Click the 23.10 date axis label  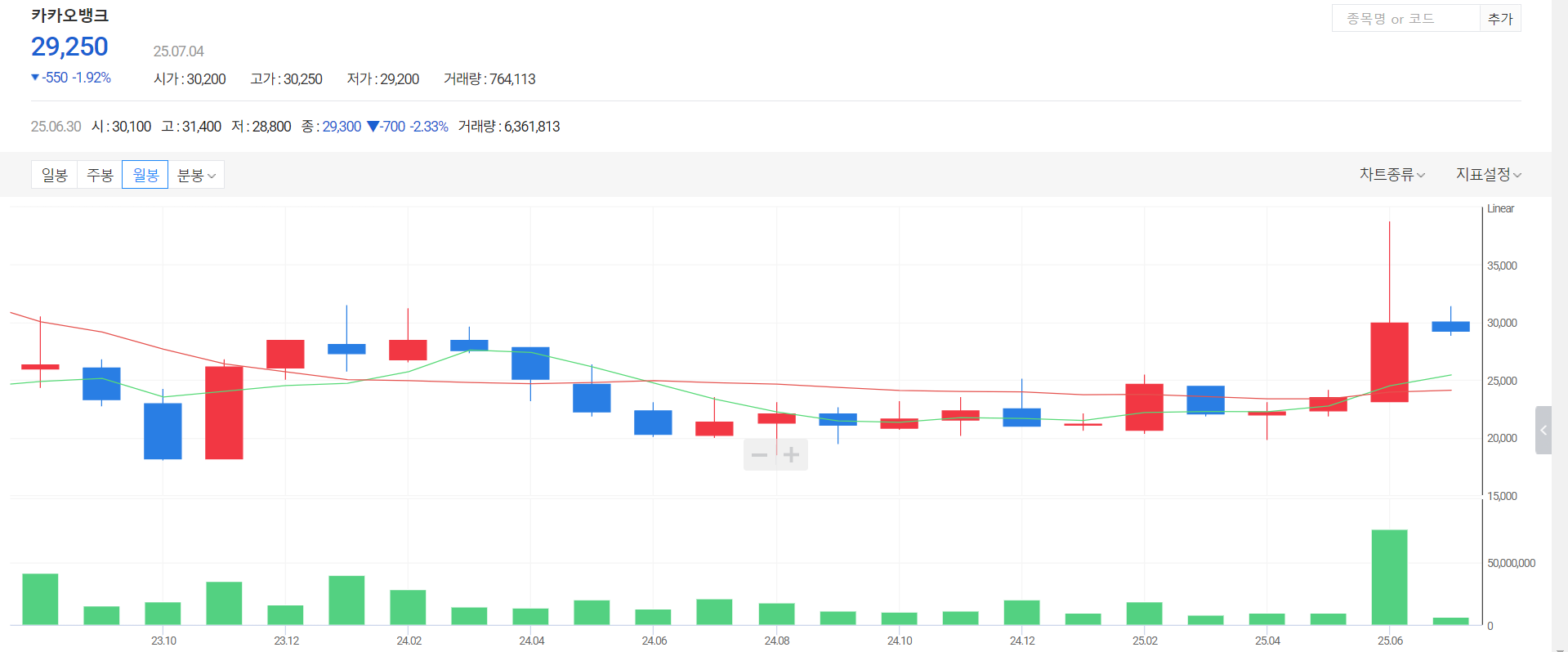click(x=163, y=641)
